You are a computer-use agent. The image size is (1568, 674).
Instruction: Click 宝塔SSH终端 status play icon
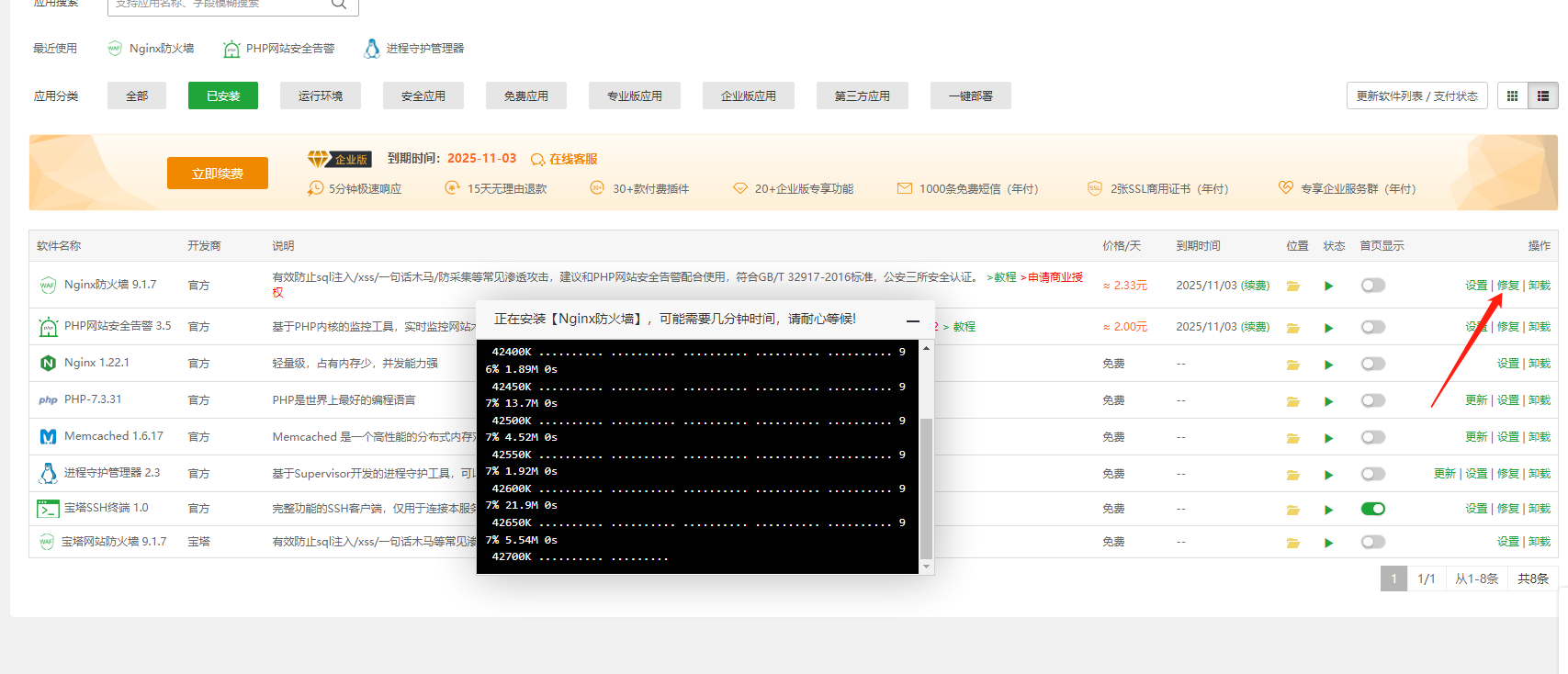pyautogui.click(x=1328, y=510)
